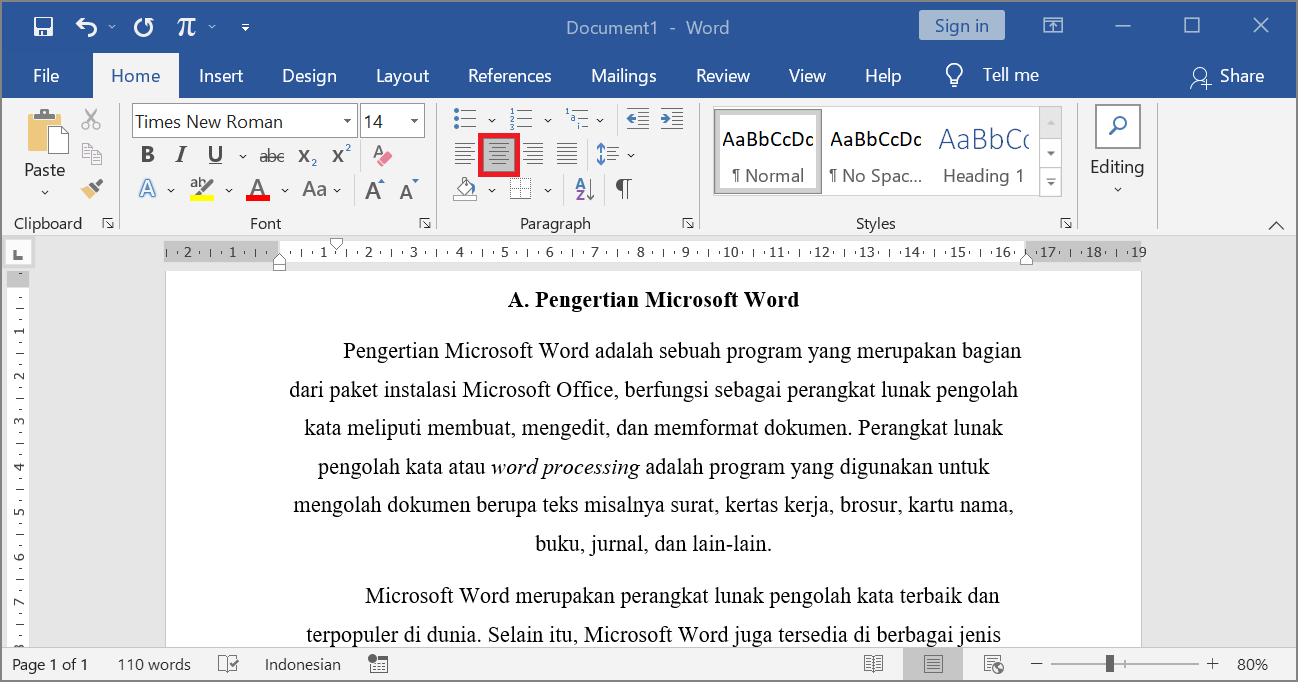Click the Redo/Repeat icon
The height and width of the screenshot is (682, 1298).
click(x=143, y=27)
